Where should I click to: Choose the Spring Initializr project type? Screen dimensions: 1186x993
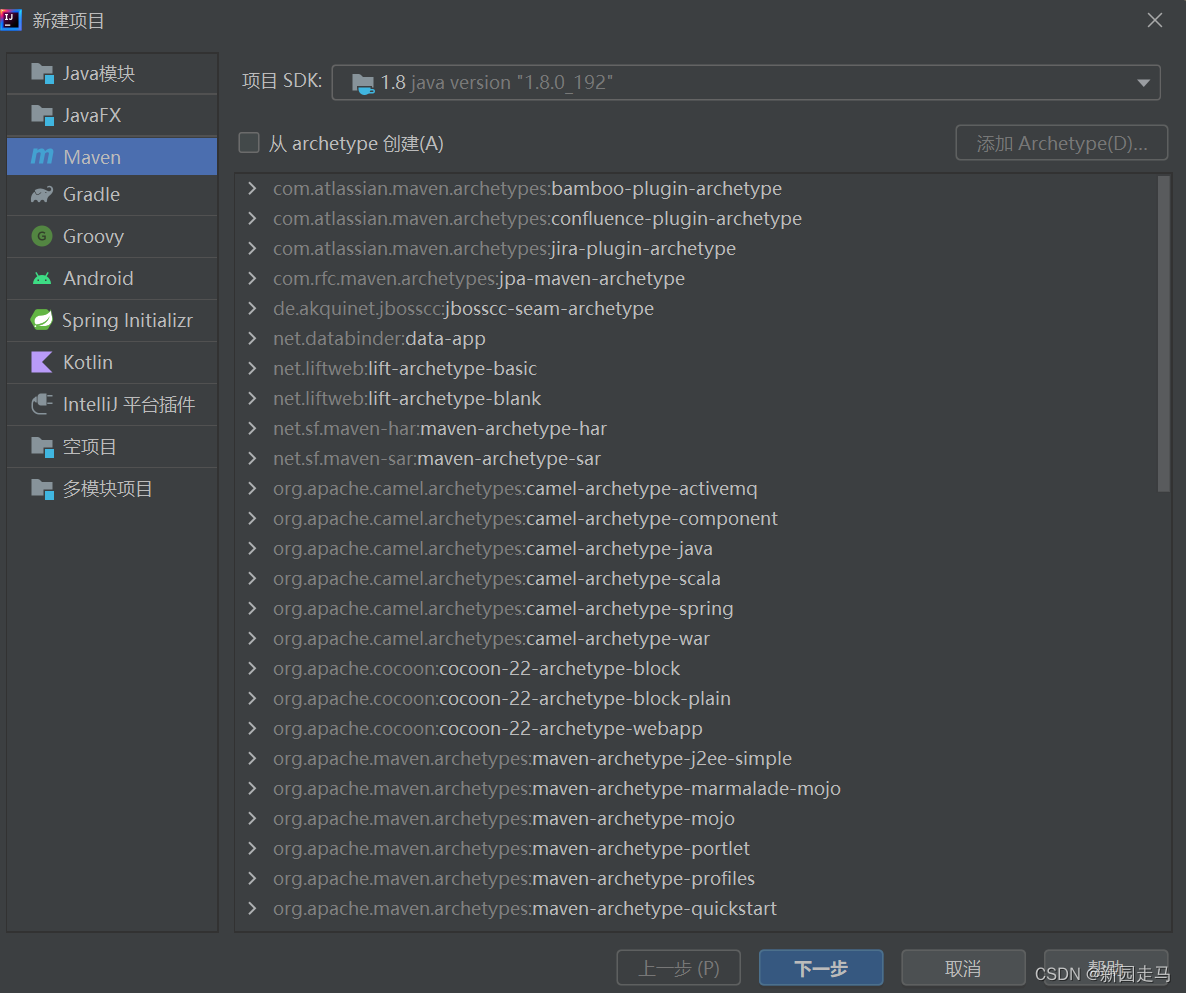point(112,320)
